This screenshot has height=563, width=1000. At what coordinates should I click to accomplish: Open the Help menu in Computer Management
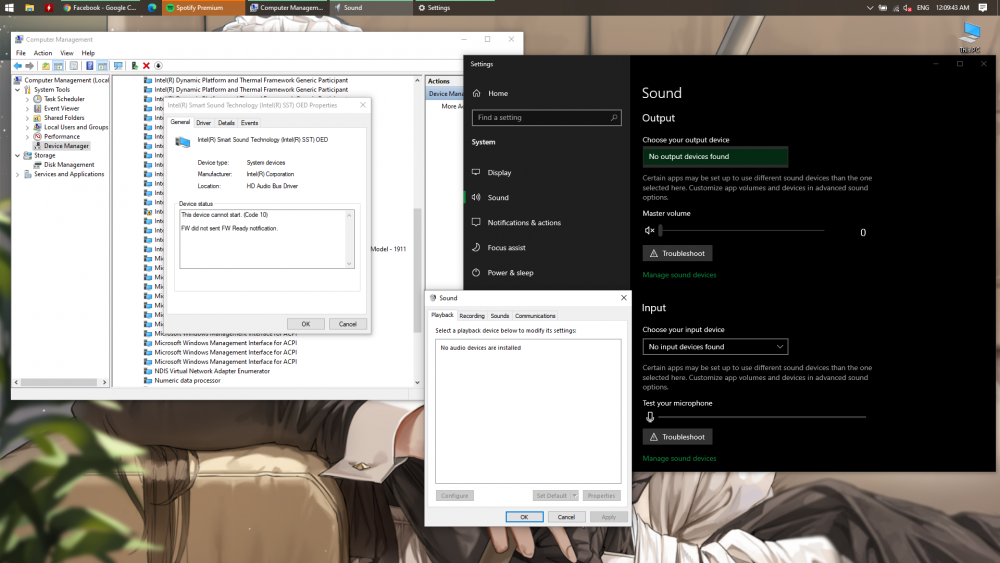pyautogui.click(x=88, y=53)
